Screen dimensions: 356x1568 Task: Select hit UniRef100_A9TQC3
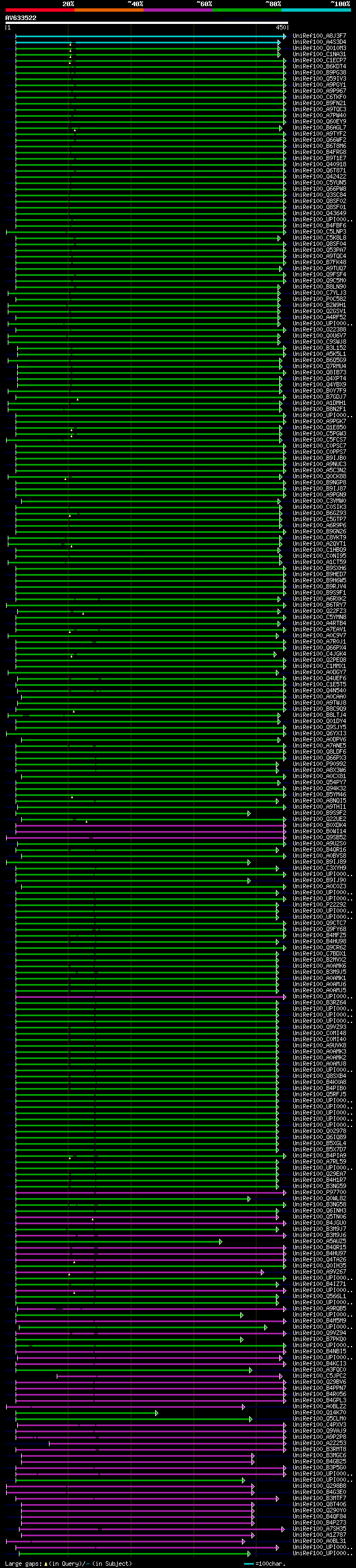pyautogui.click(x=319, y=110)
